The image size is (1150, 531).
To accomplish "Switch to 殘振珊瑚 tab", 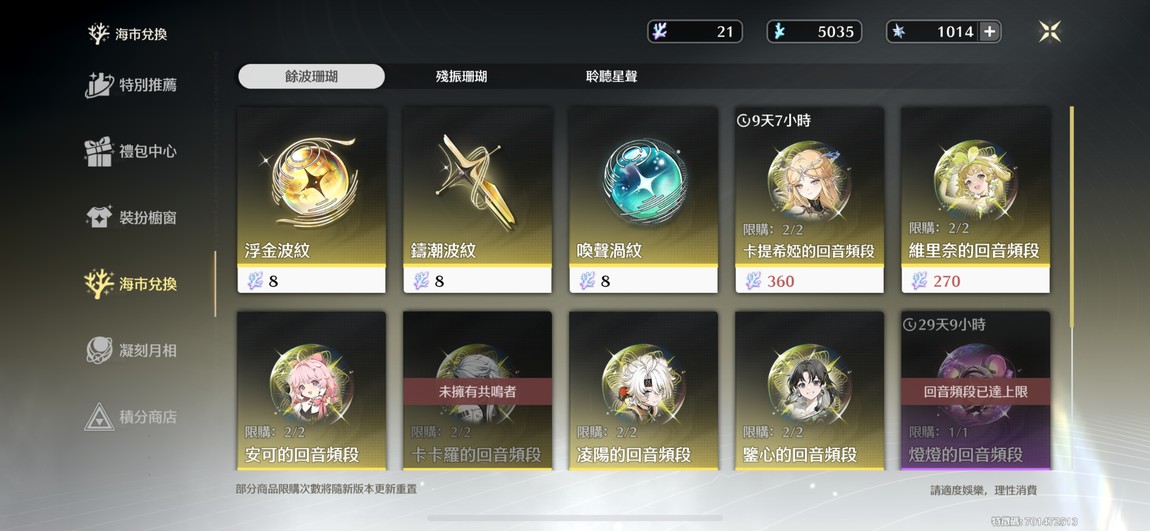I will click(x=461, y=76).
